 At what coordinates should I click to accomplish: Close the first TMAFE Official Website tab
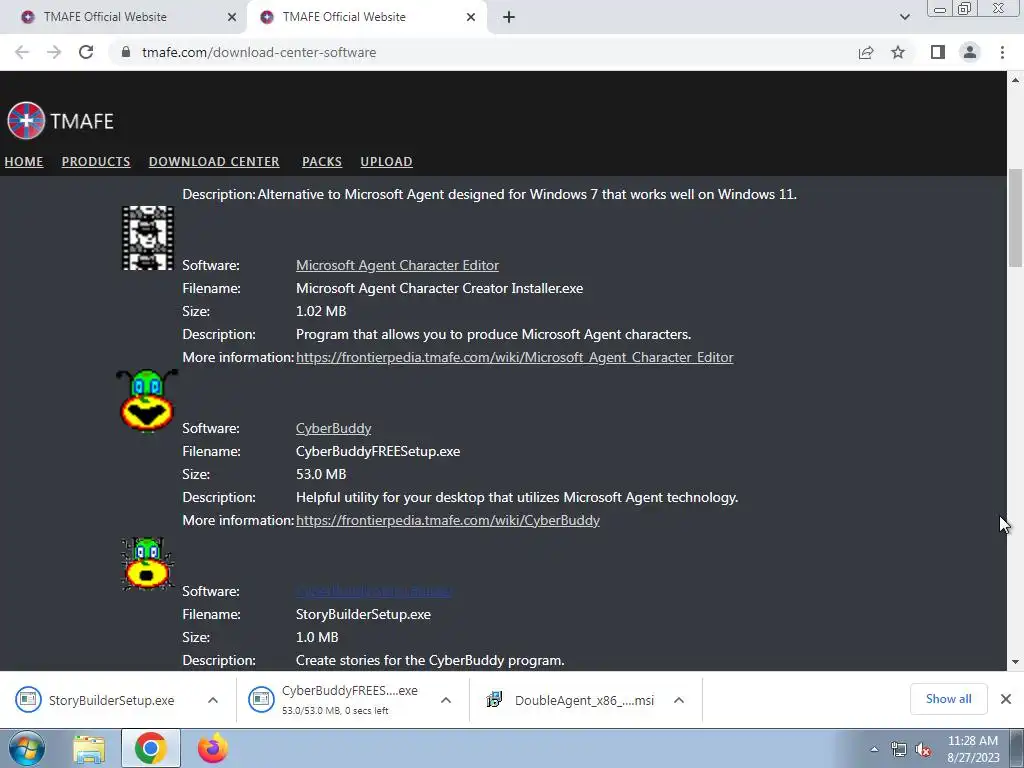pyautogui.click(x=232, y=17)
